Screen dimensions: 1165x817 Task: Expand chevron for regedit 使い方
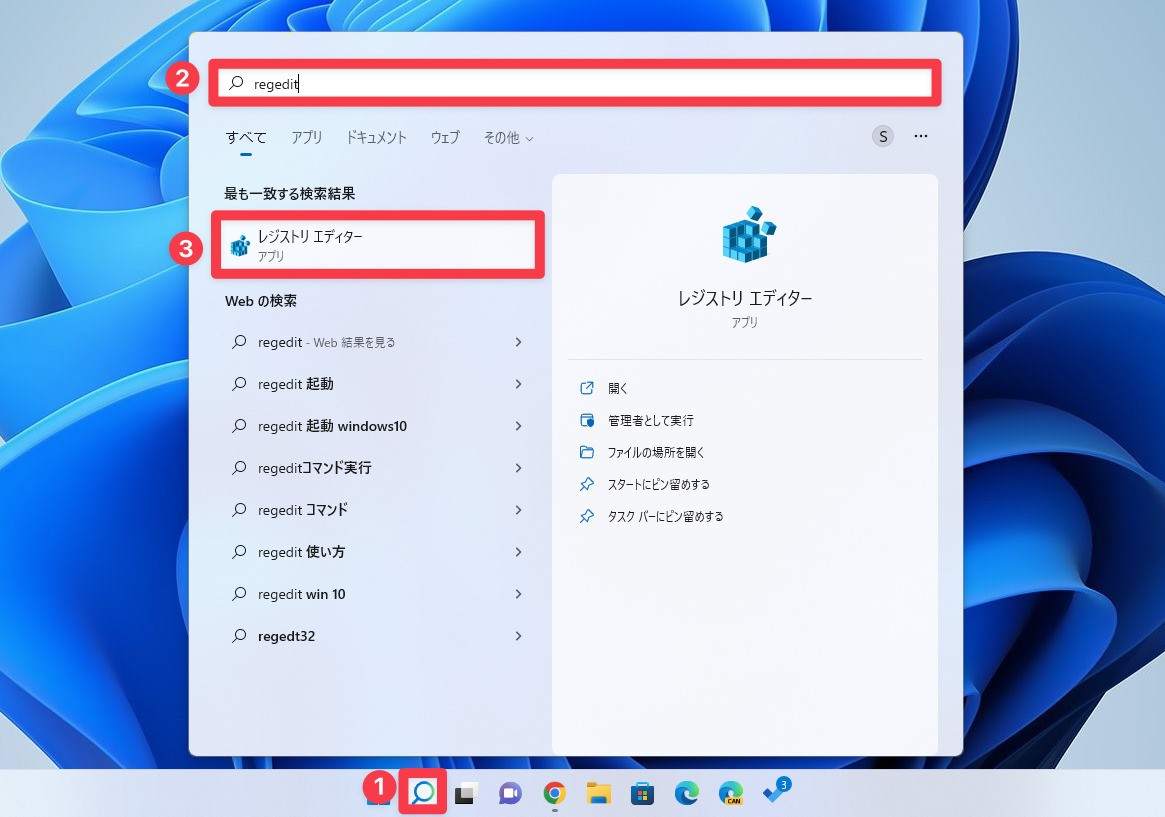(x=519, y=552)
